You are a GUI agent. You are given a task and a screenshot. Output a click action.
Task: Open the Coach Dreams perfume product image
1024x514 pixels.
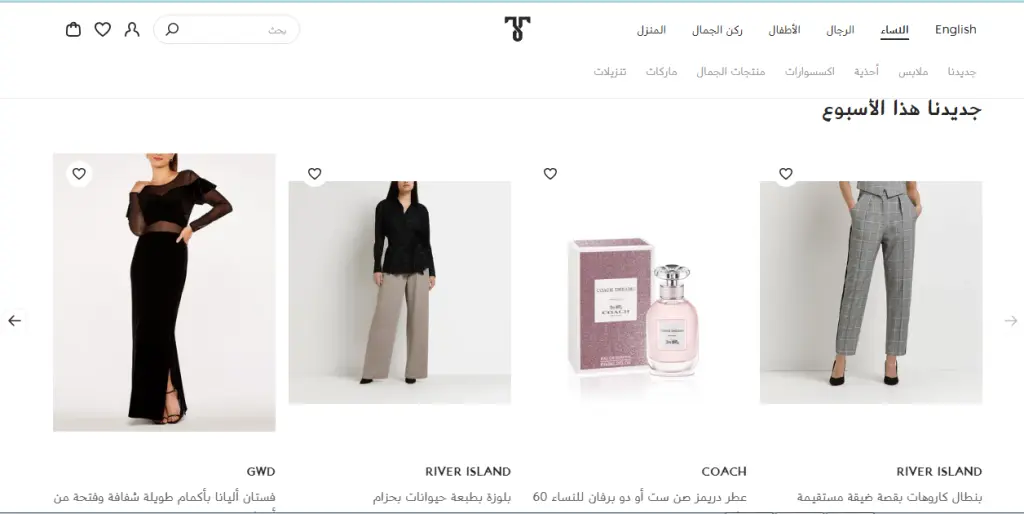(x=635, y=307)
